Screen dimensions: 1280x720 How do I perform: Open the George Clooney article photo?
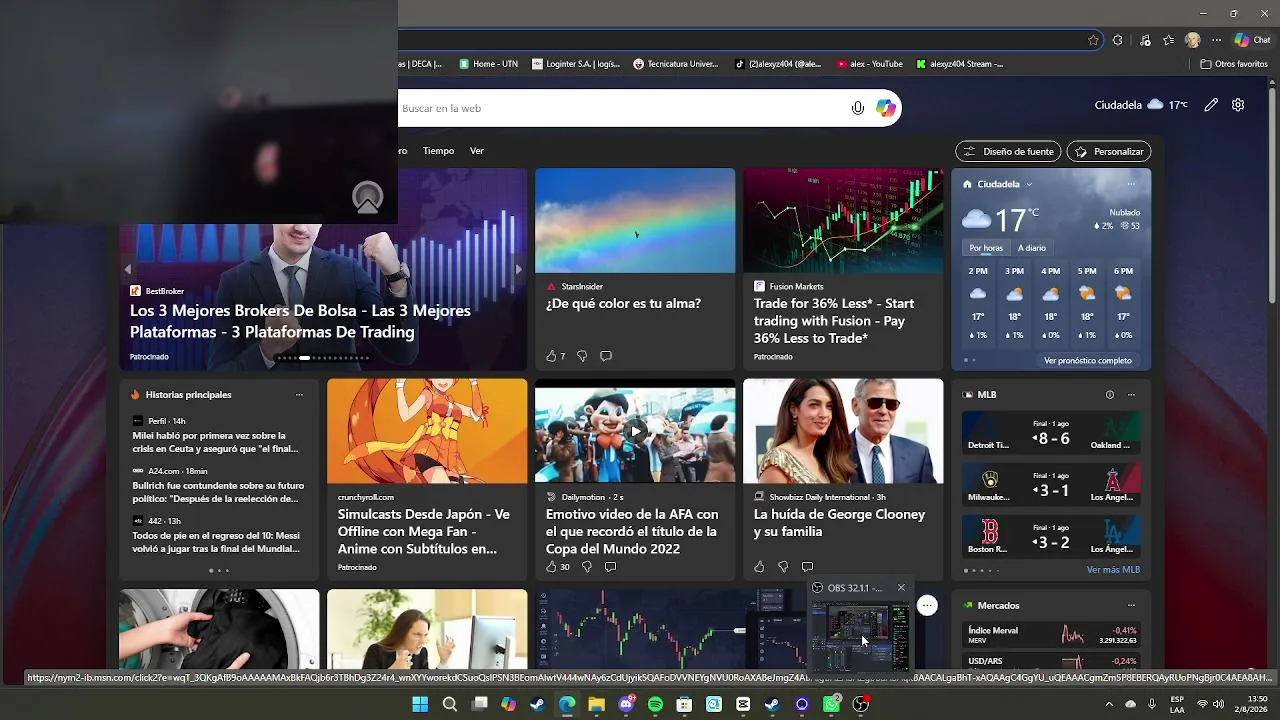pos(843,431)
